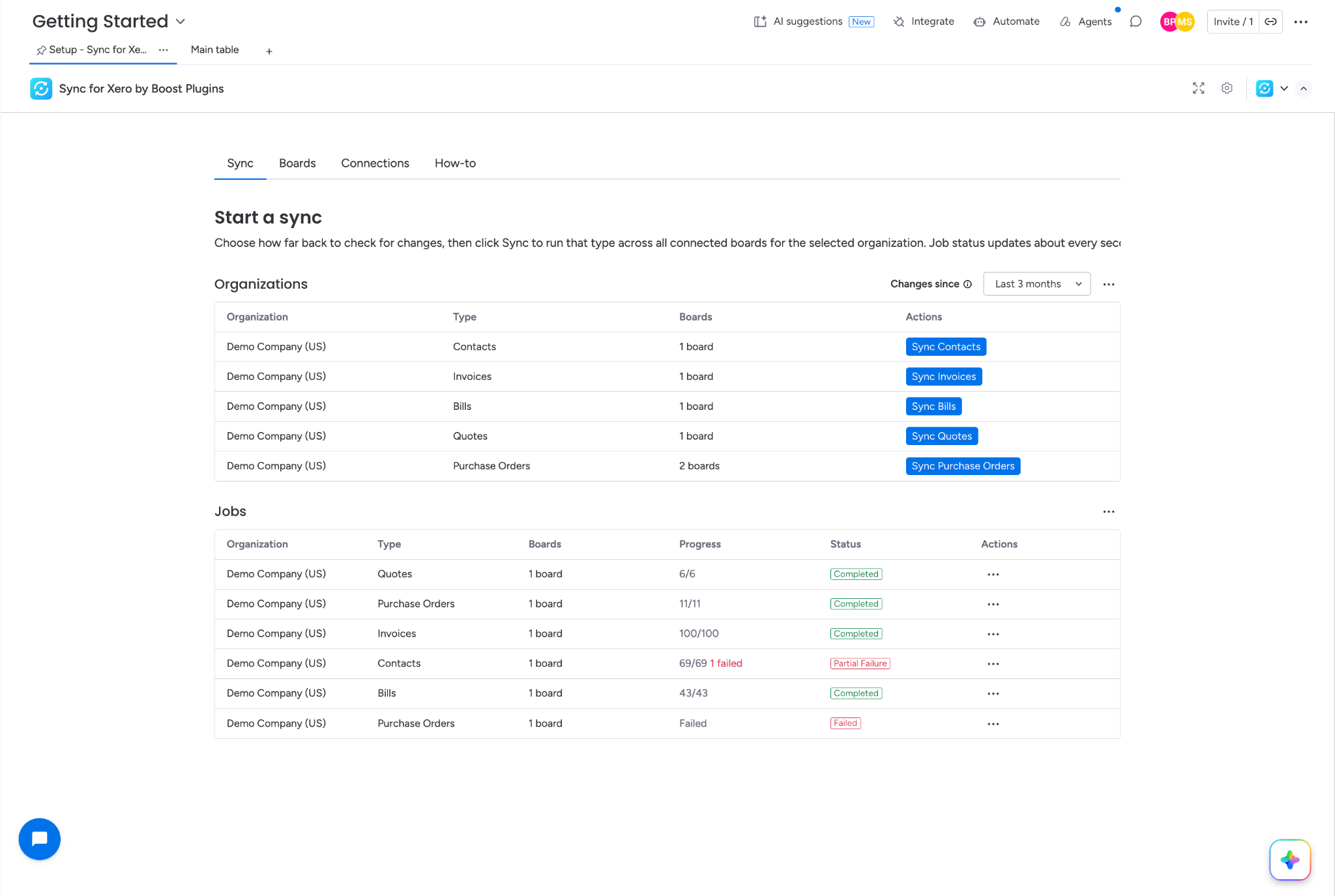Viewport: 1335px width, 896px height.
Task: Open actions menu for the Contacts job
Action: [993, 663]
